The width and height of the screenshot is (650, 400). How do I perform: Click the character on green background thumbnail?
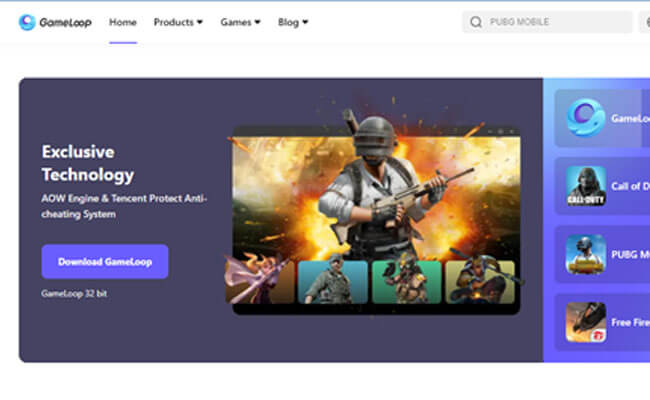pos(406,281)
